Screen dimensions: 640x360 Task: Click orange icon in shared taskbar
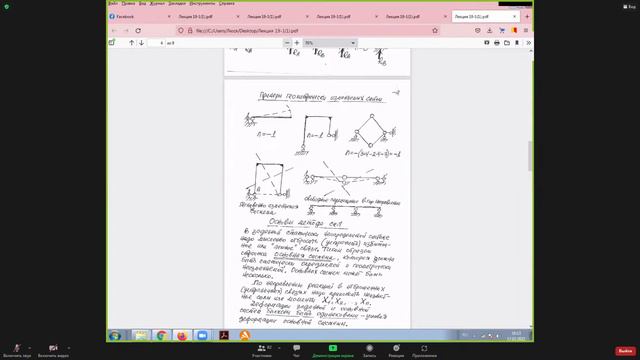pyautogui.click(x=245, y=336)
